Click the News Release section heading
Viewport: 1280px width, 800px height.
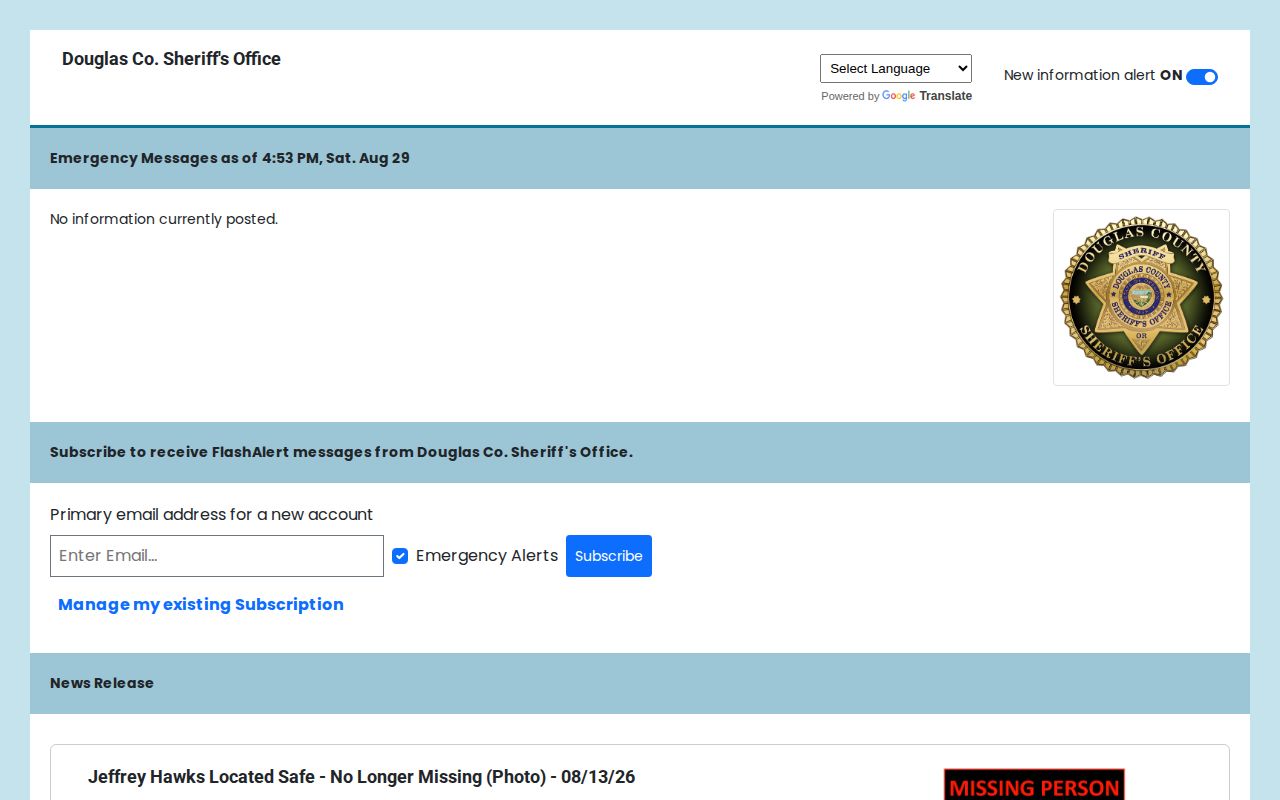point(102,683)
